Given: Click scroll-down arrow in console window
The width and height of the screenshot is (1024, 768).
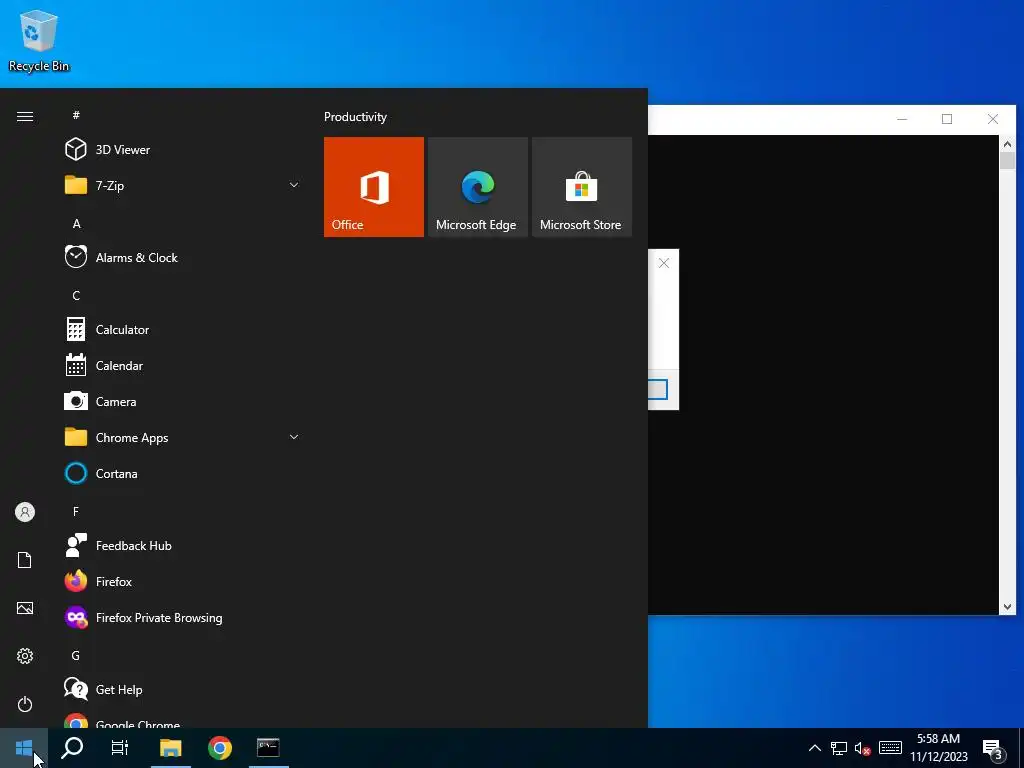Looking at the screenshot, I should pyautogui.click(x=1007, y=607).
